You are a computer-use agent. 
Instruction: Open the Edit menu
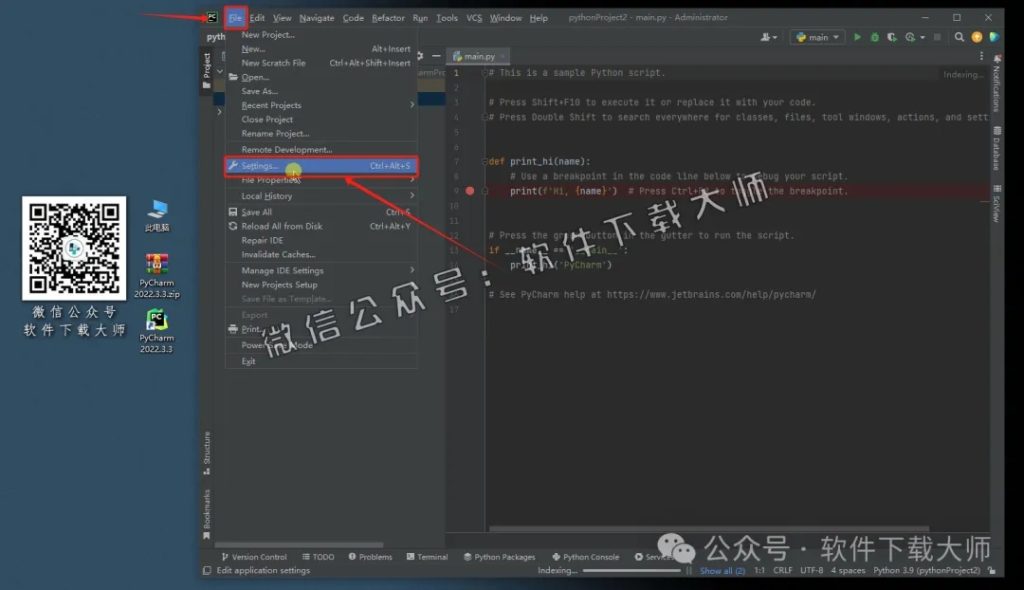pyautogui.click(x=256, y=17)
